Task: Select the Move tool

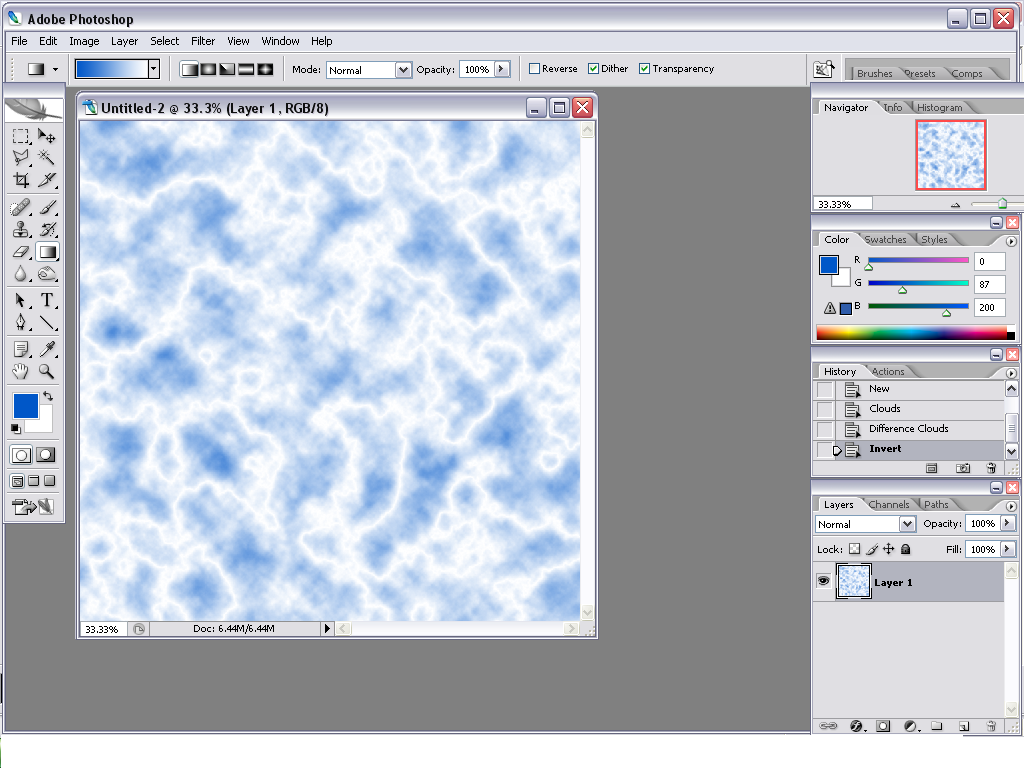Action: tap(46, 136)
